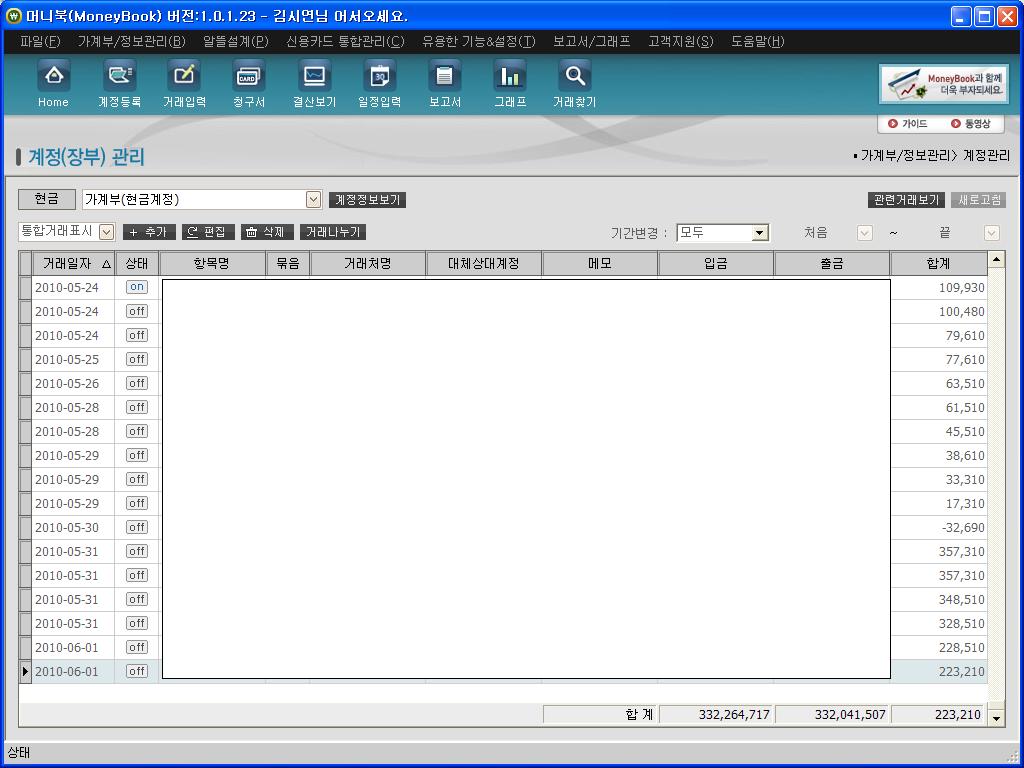Click the 관련거래보기 button
Image resolution: width=1024 pixels, height=768 pixels.
(905, 200)
